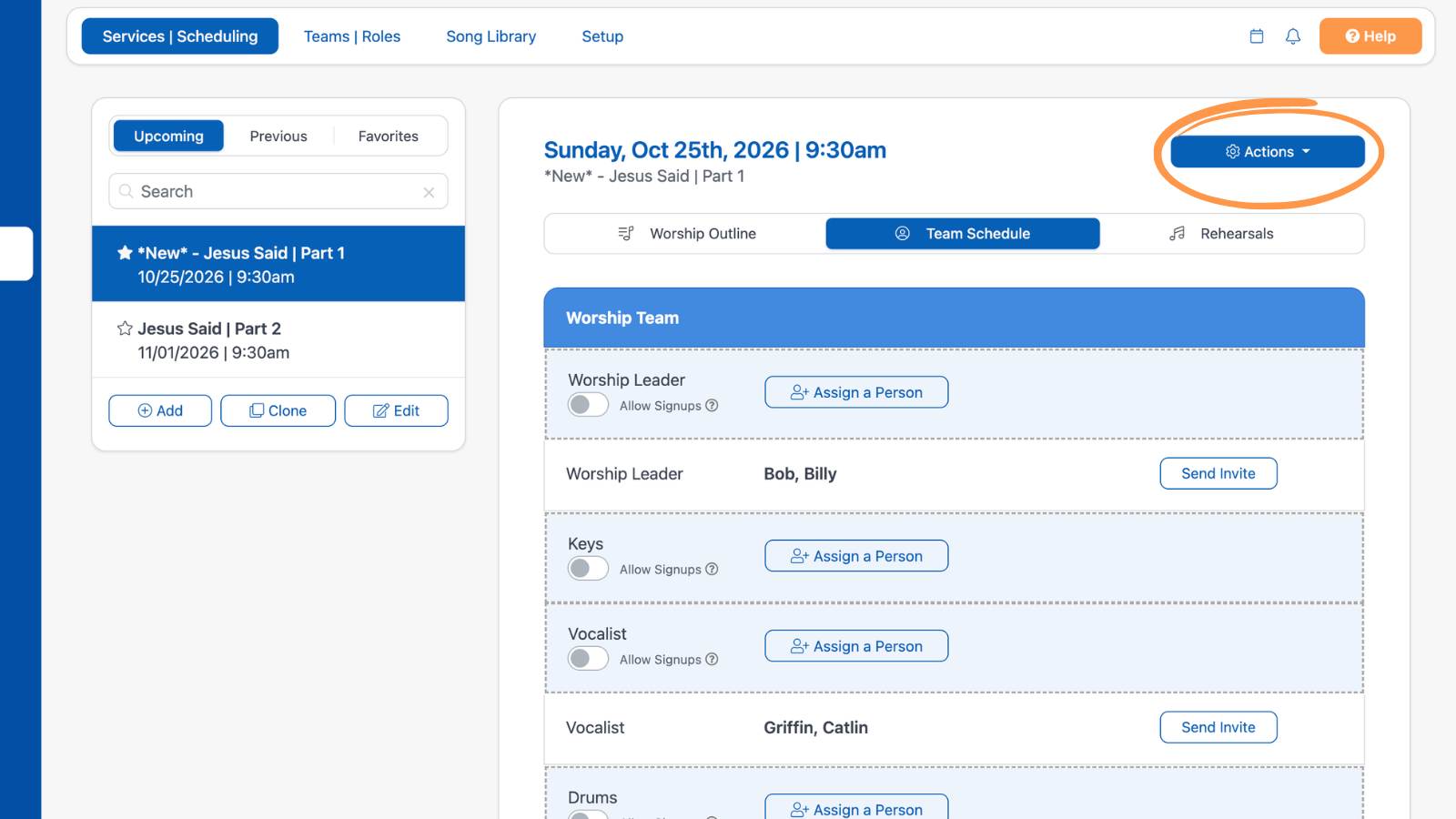The width and height of the screenshot is (1456, 819).
Task: Assign a person to Worship Leader
Action: click(x=856, y=392)
